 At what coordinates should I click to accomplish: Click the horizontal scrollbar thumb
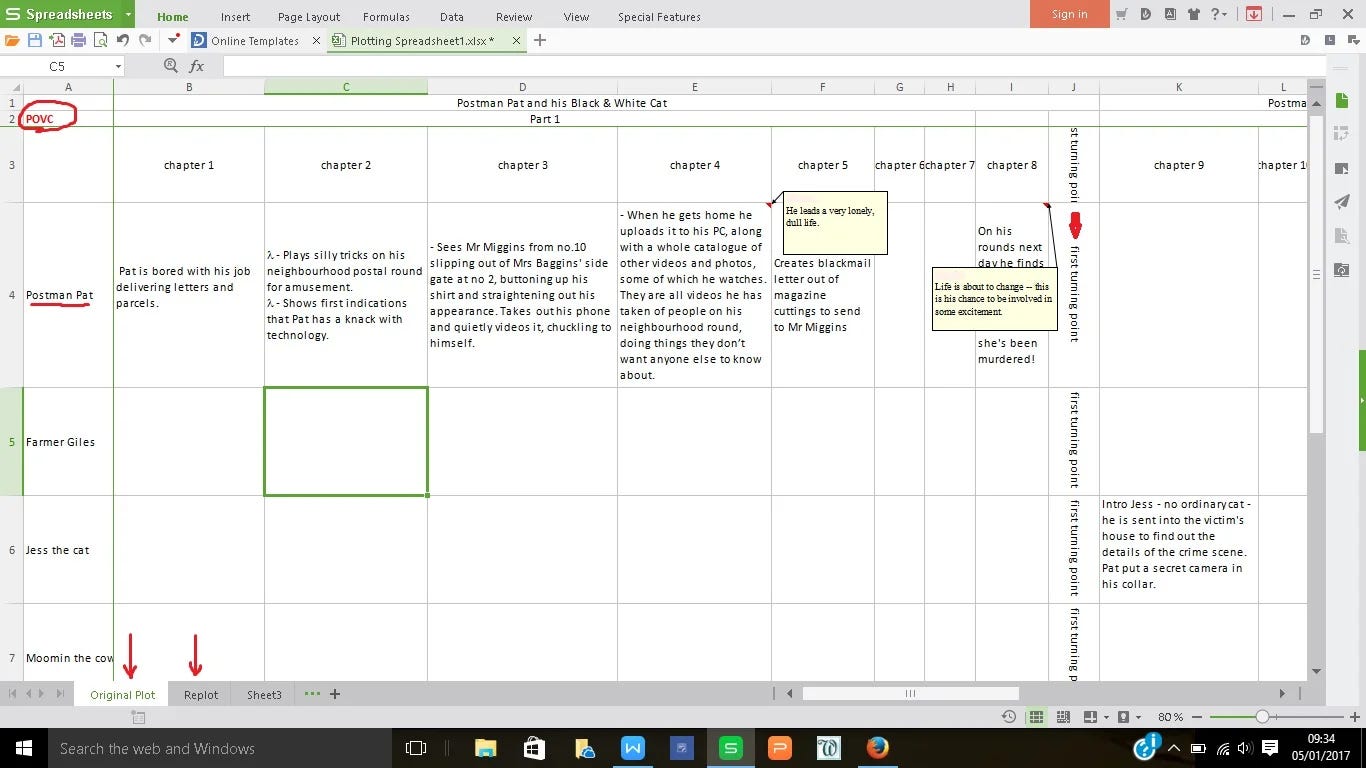[x=910, y=693]
